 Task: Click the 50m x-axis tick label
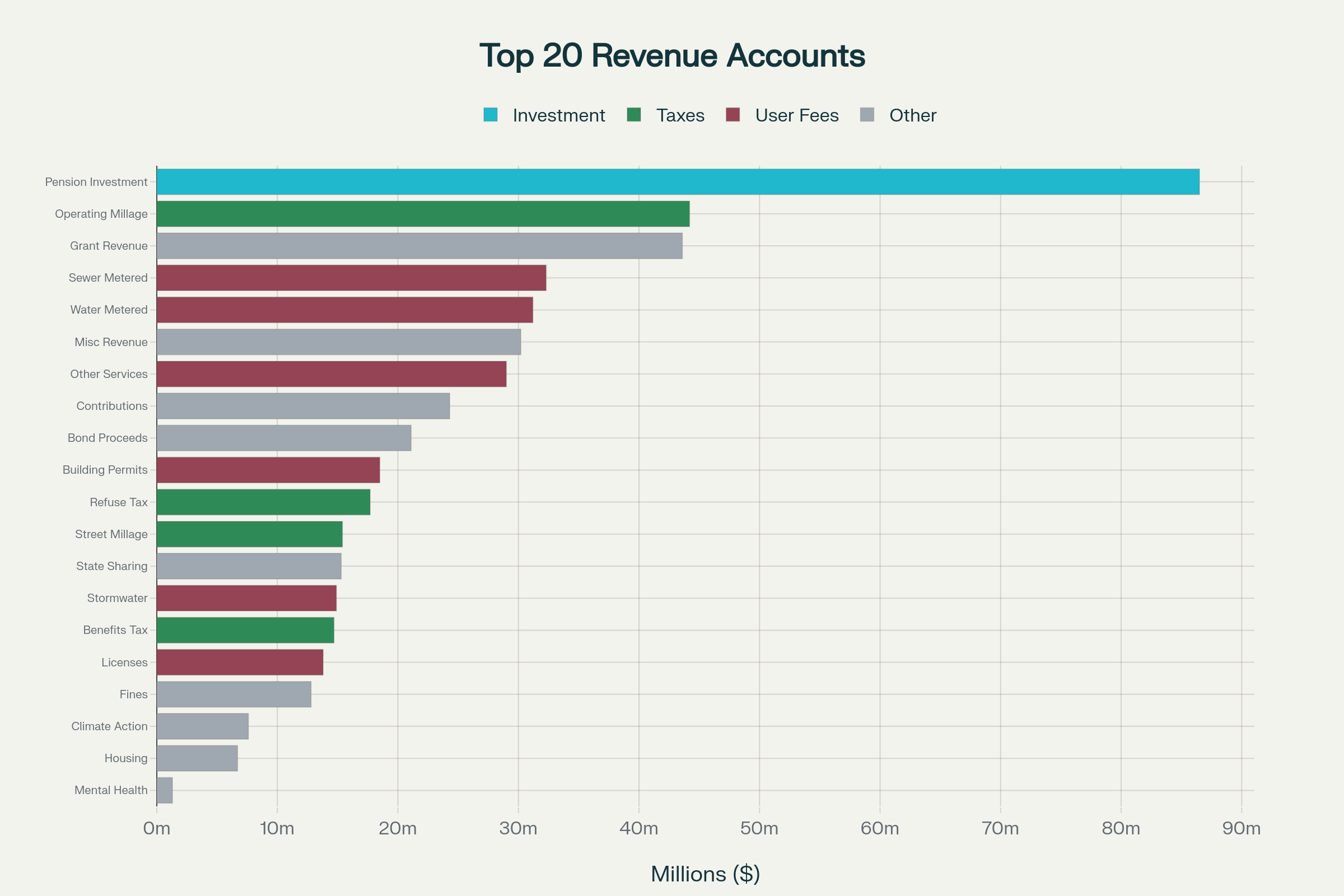[759, 828]
